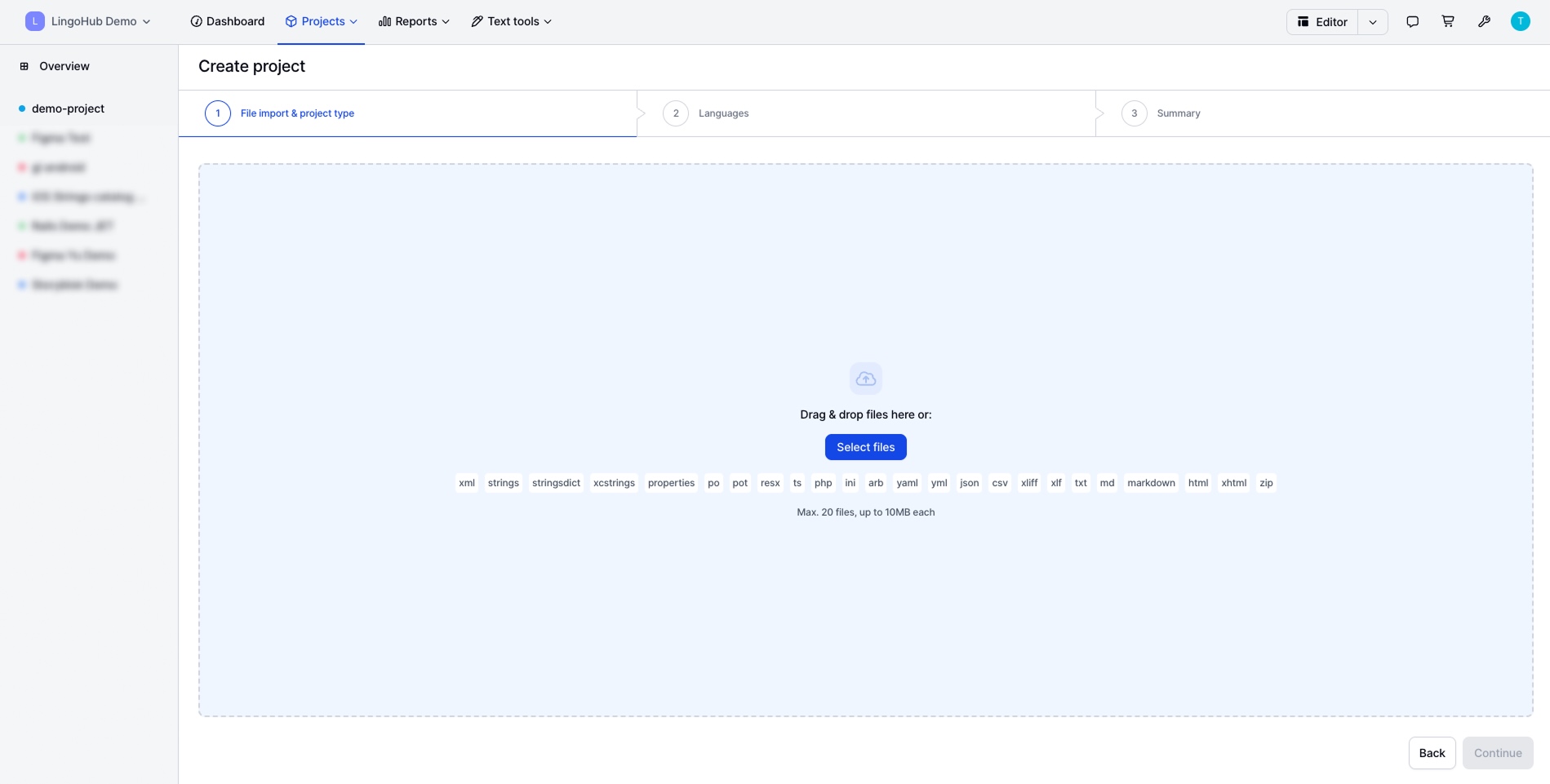Open demo-project in the sidebar
The image size is (1550, 784).
point(68,109)
